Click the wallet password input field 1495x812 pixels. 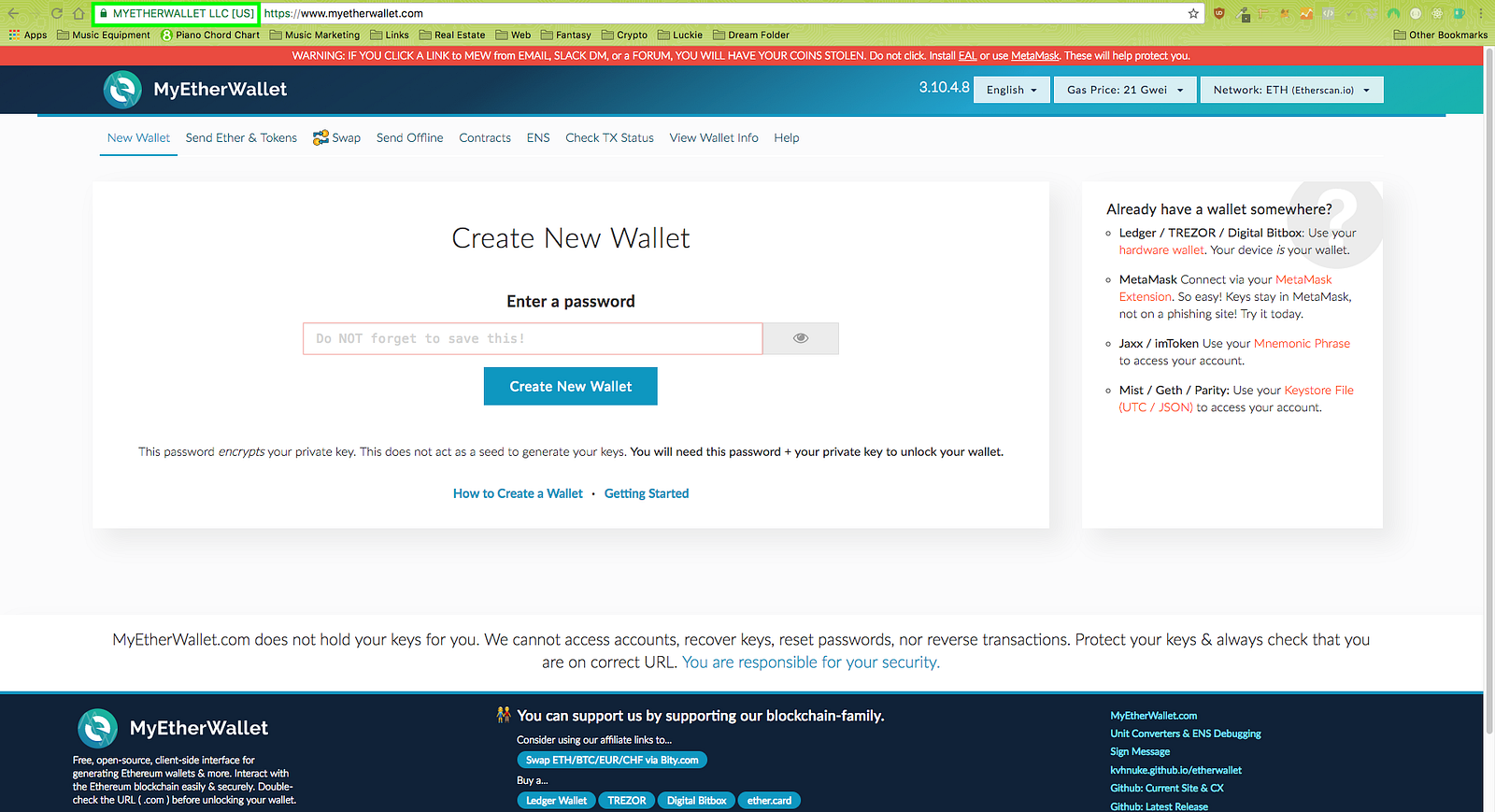pos(533,338)
